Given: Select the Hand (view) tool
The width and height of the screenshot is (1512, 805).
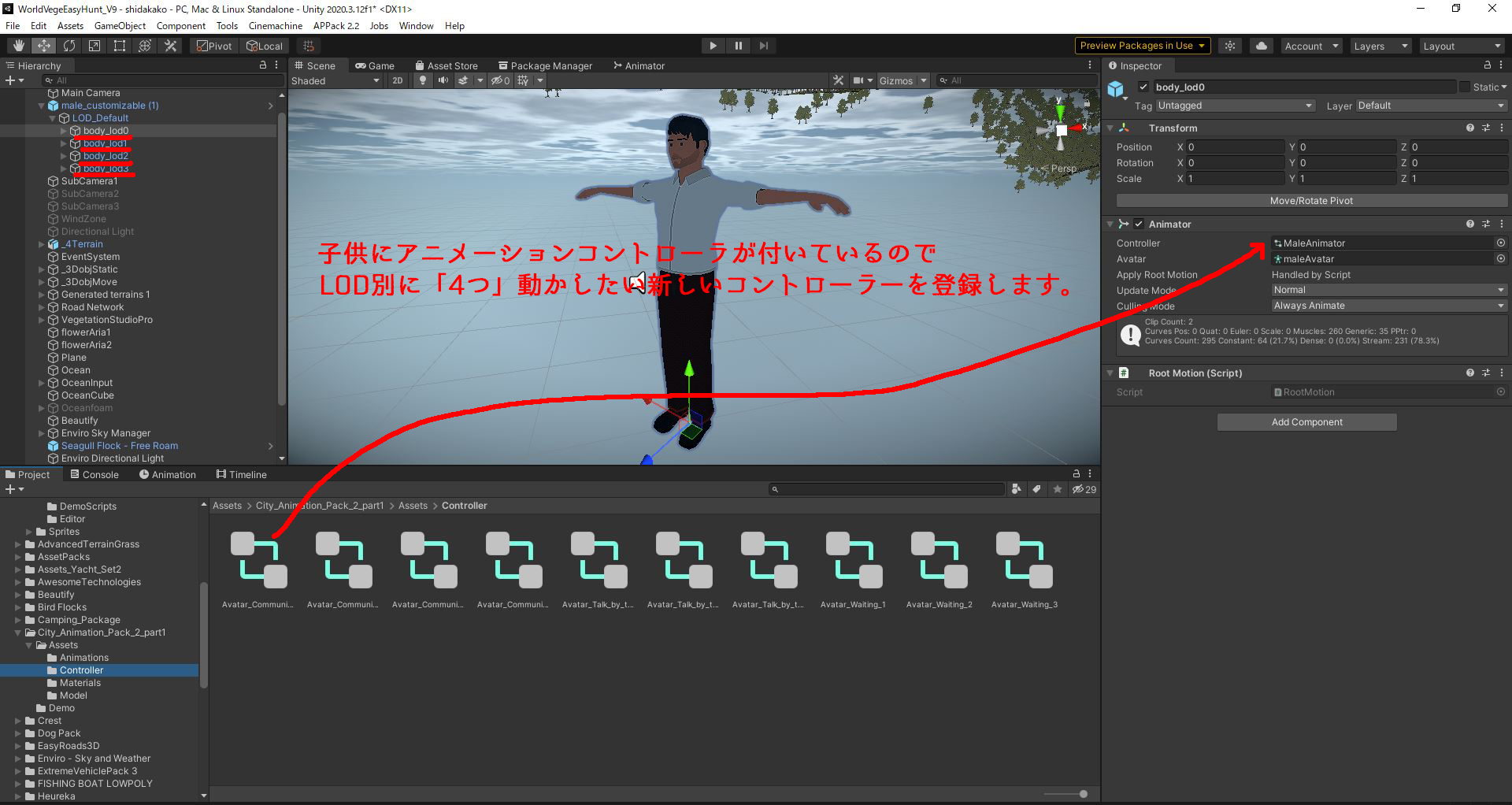Looking at the screenshot, I should coord(17,45).
